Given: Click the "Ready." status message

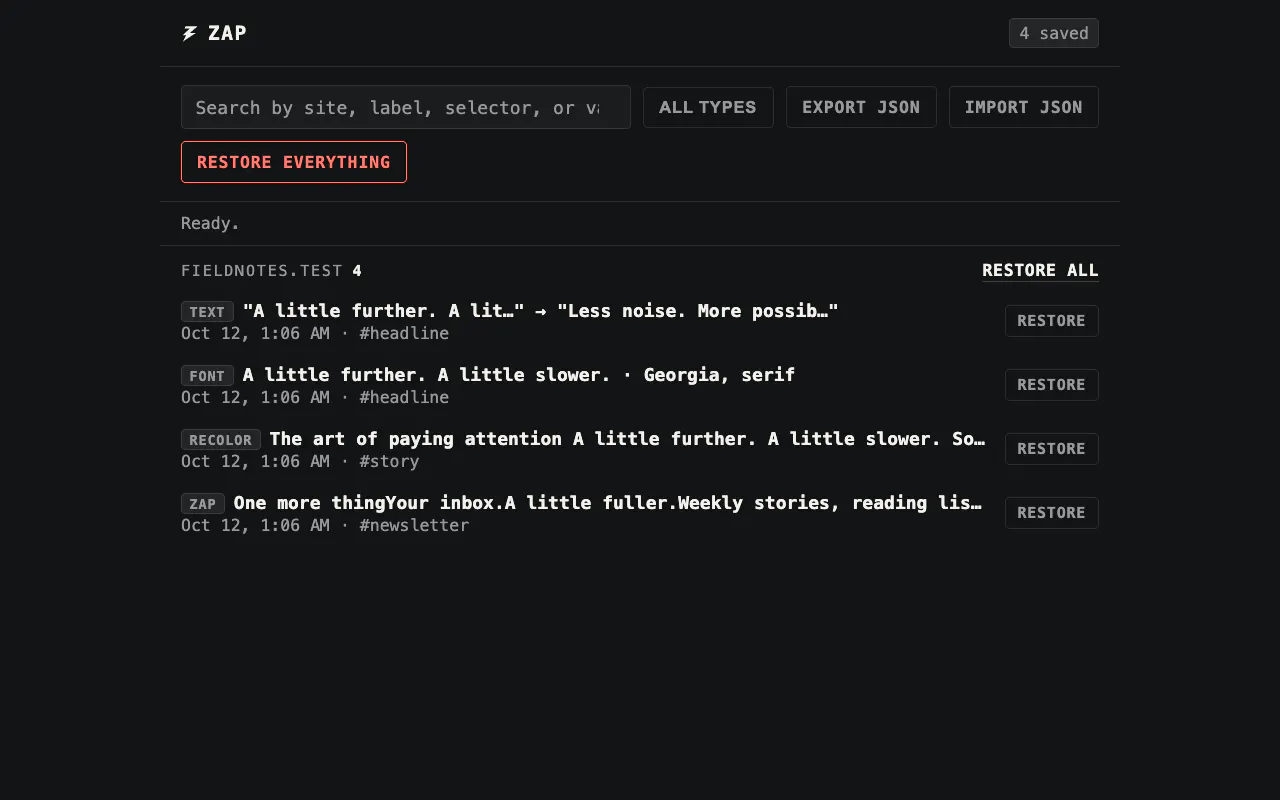Looking at the screenshot, I should [210, 223].
